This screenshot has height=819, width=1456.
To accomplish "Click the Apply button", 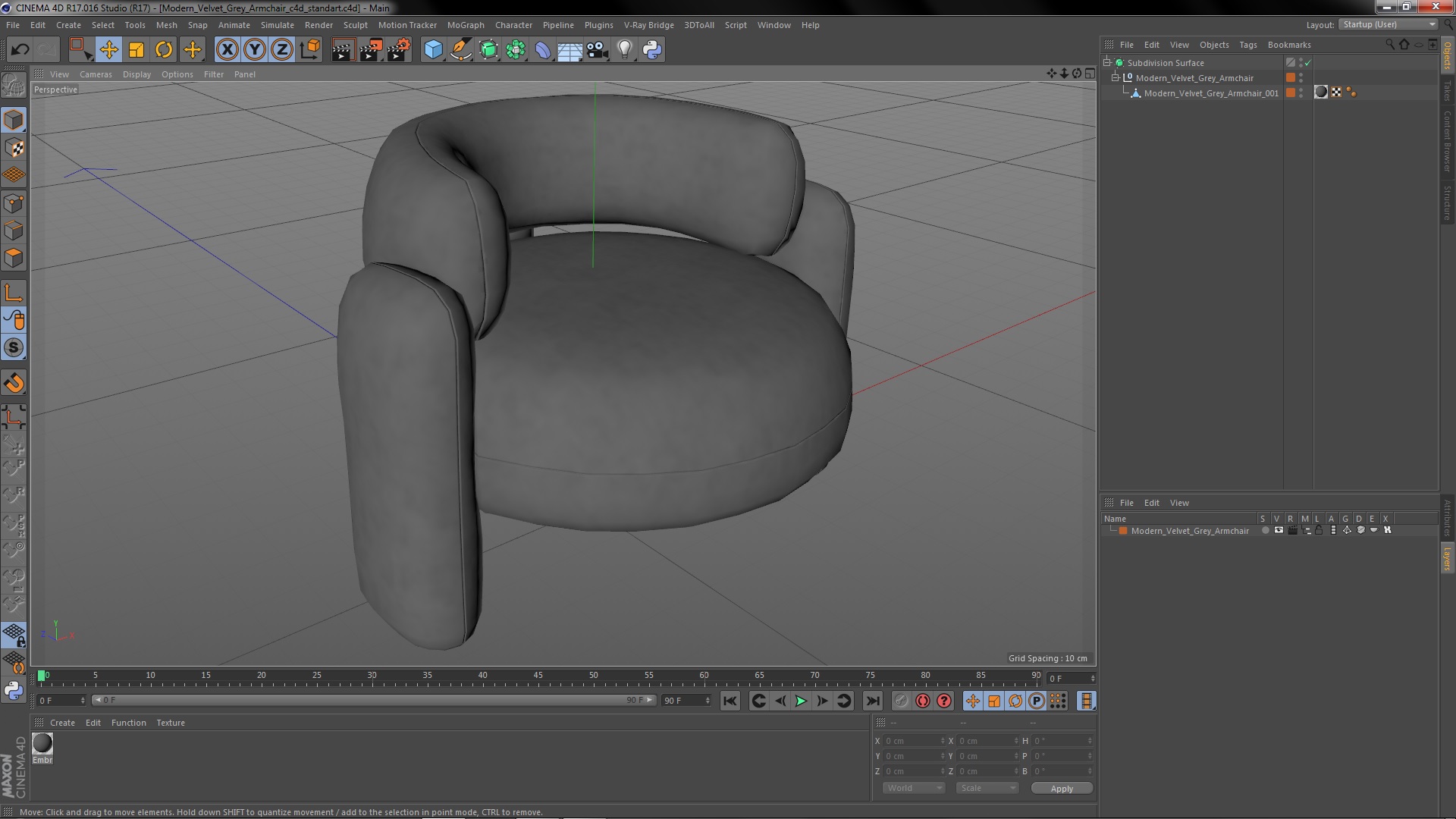I will 1062,789.
